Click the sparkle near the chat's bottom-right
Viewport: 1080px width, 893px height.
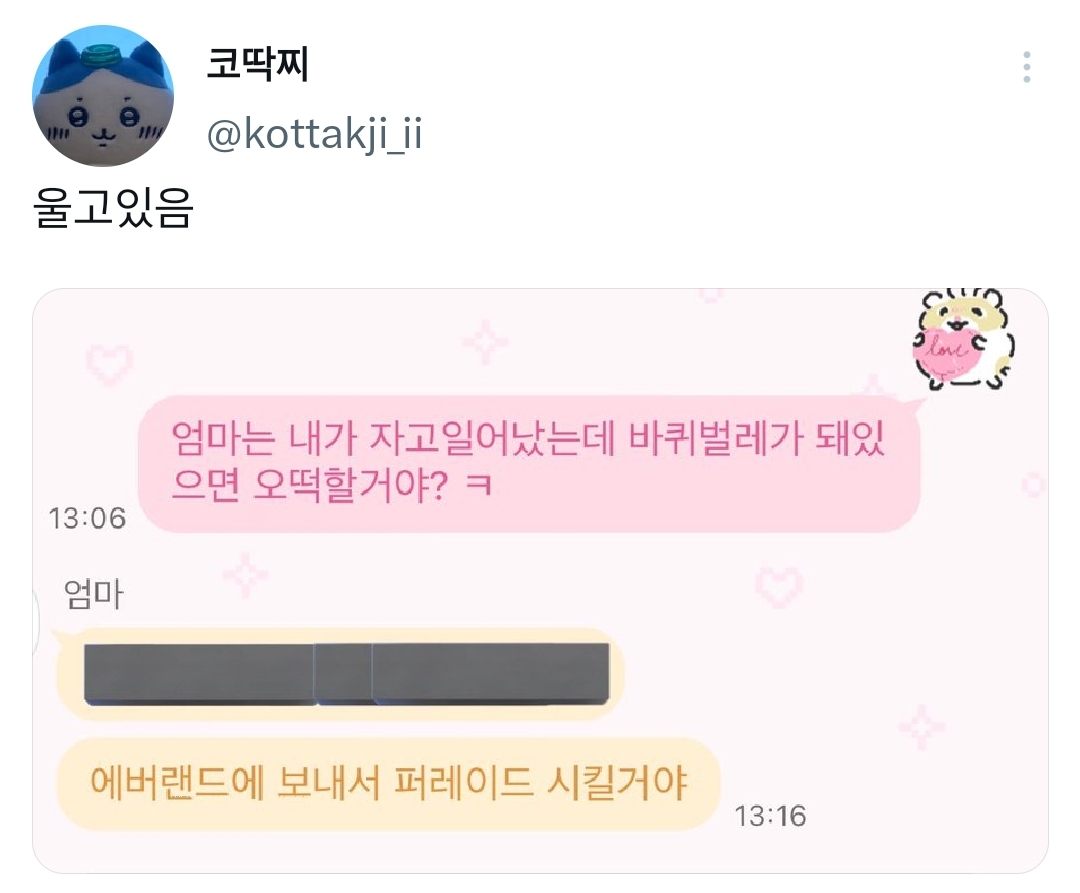coord(921,727)
